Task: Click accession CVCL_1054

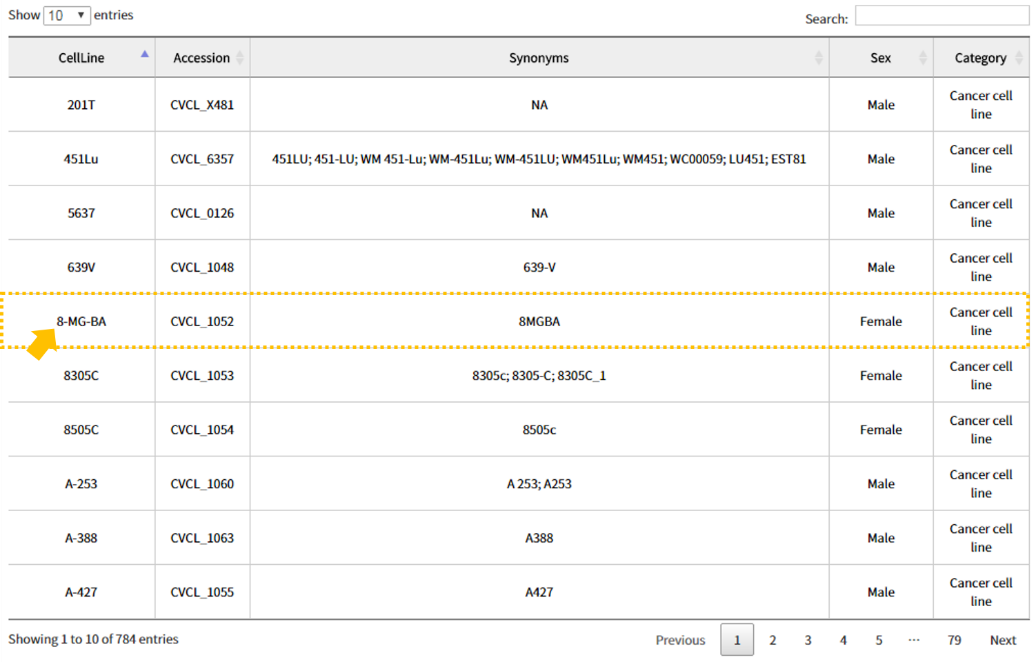Action: click(x=202, y=430)
